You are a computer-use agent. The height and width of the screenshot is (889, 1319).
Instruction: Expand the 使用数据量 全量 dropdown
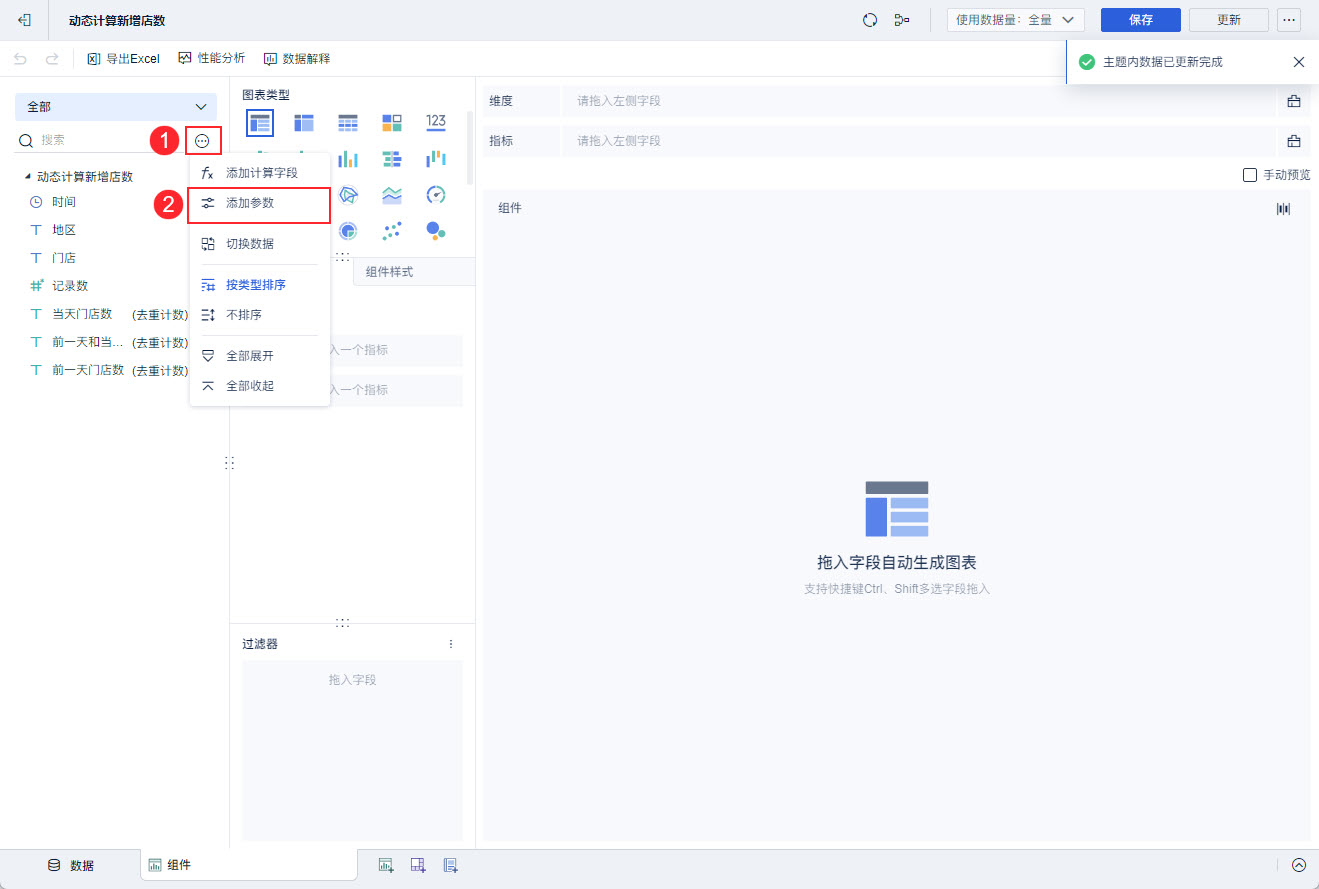1016,20
